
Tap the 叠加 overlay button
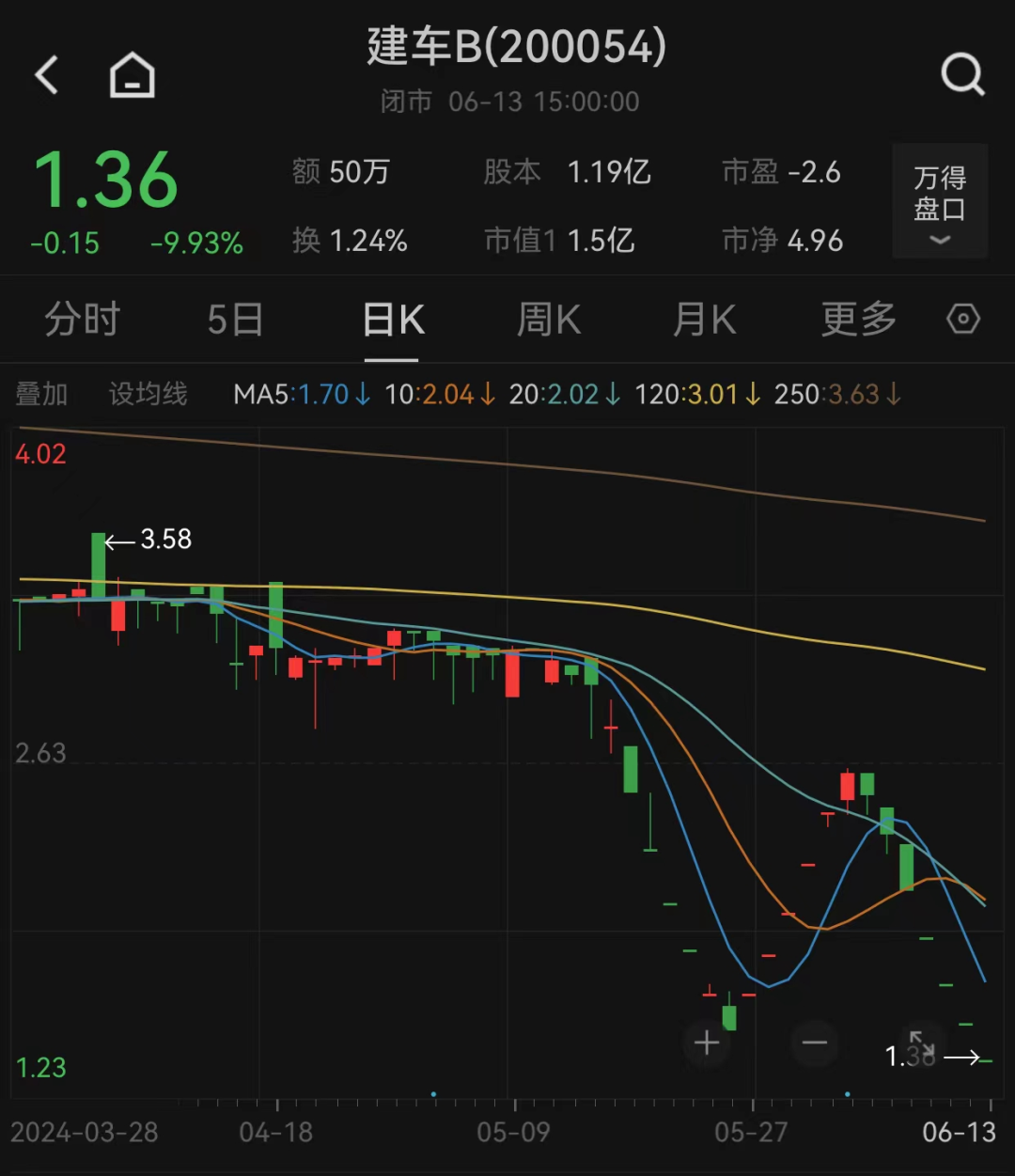[41, 394]
